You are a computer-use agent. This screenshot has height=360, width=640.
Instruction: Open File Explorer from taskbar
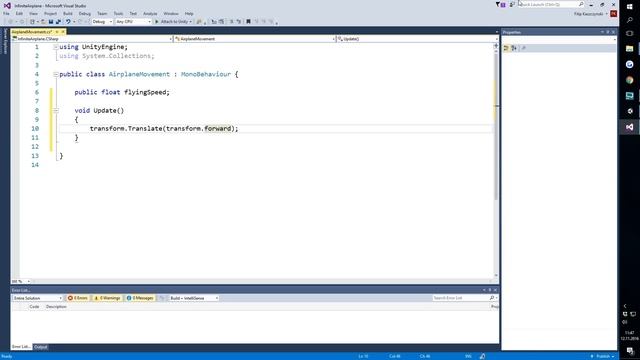pyautogui.click(x=629, y=49)
